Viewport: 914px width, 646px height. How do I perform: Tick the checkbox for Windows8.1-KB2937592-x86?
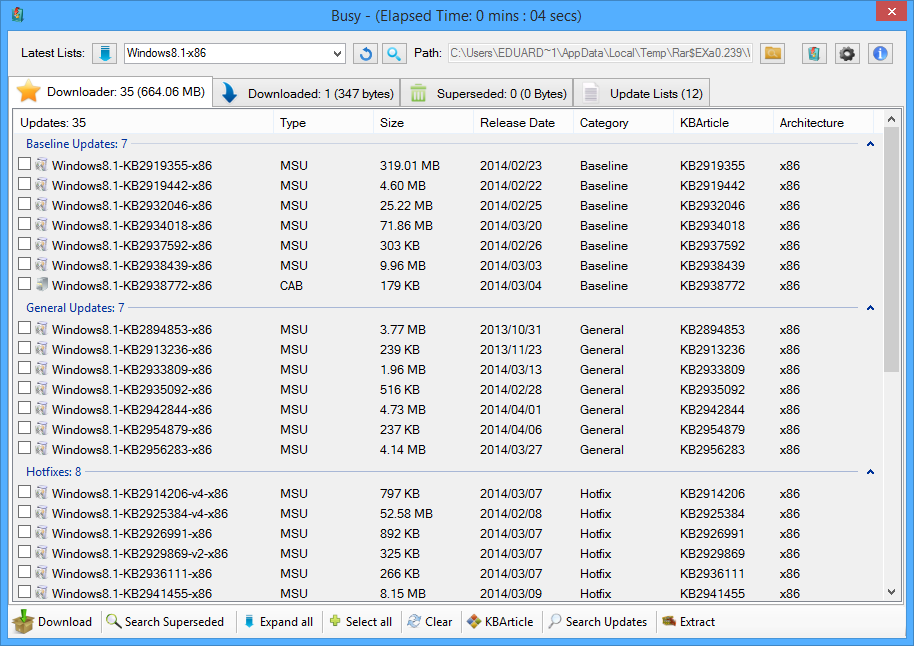point(24,244)
